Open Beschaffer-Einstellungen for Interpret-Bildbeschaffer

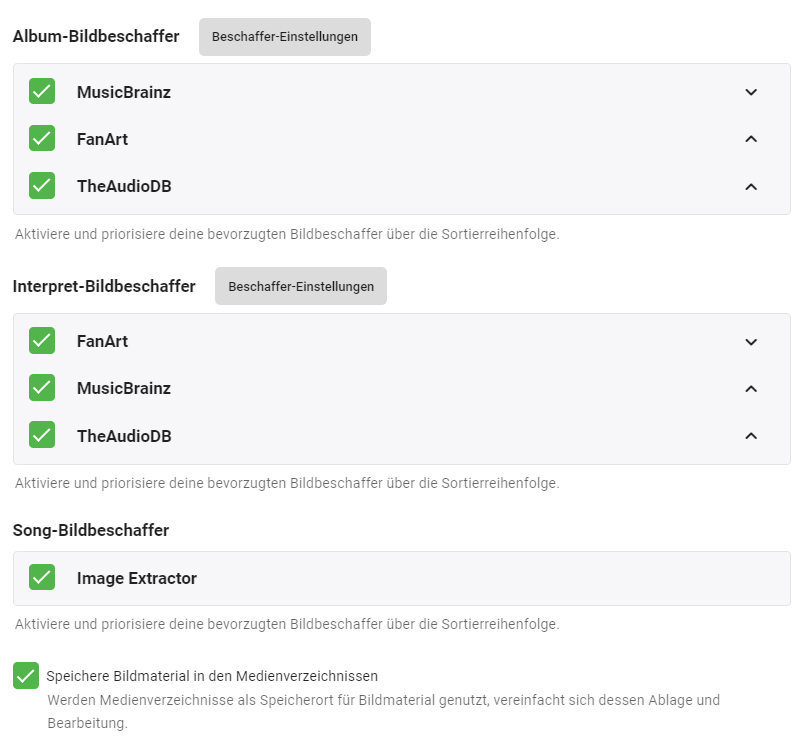[x=301, y=286]
